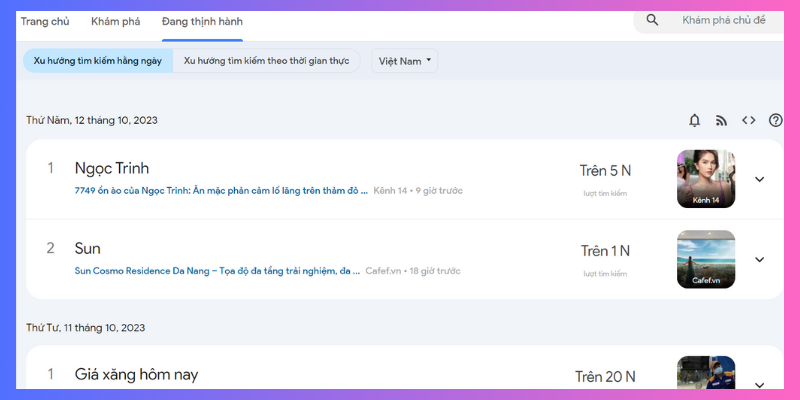Click the Trên 5 N search count
This screenshot has width=800, height=400.
(x=605, y=171)
